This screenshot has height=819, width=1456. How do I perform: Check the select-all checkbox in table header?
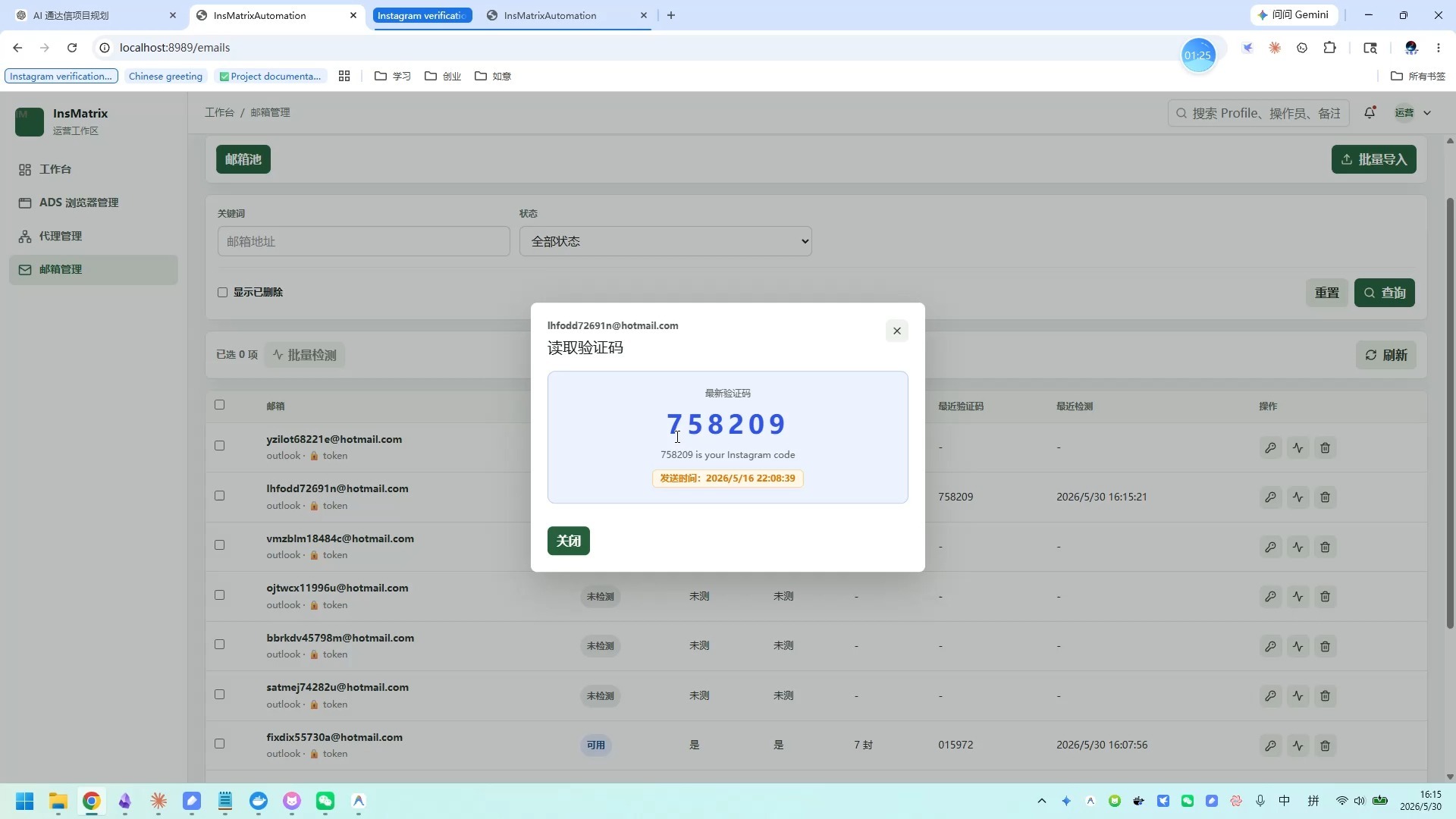[x=219, y=405]
